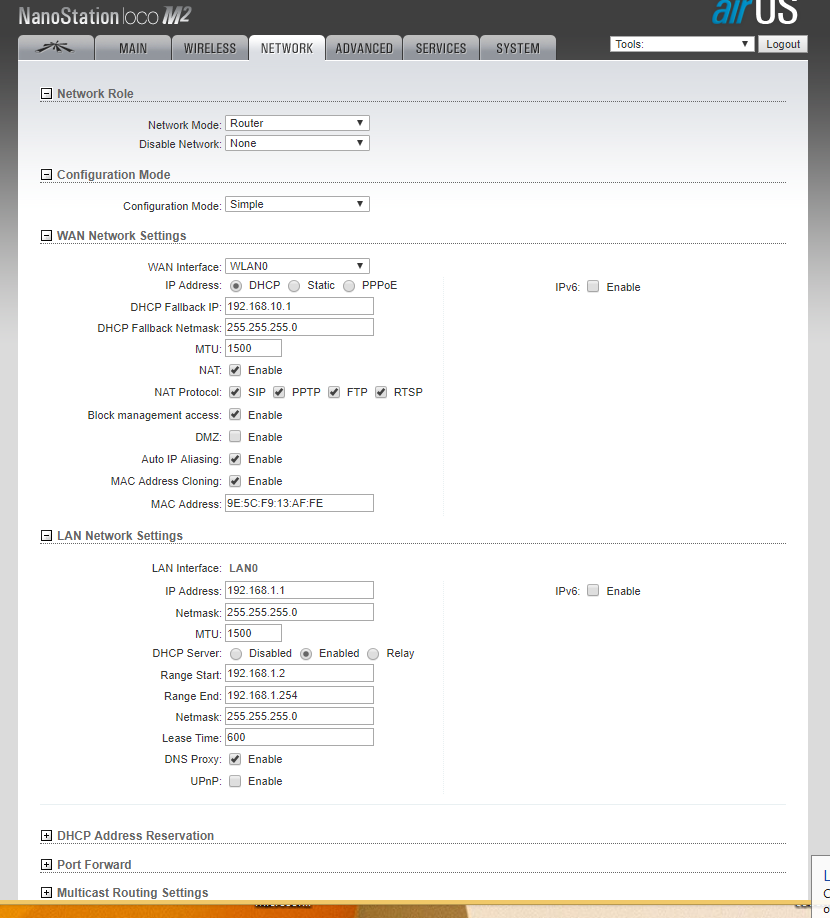Expand the DHCP Address Reservation section
Image resolution: width=830 pixels, height=918 pixels.
[x=46, y=835]
